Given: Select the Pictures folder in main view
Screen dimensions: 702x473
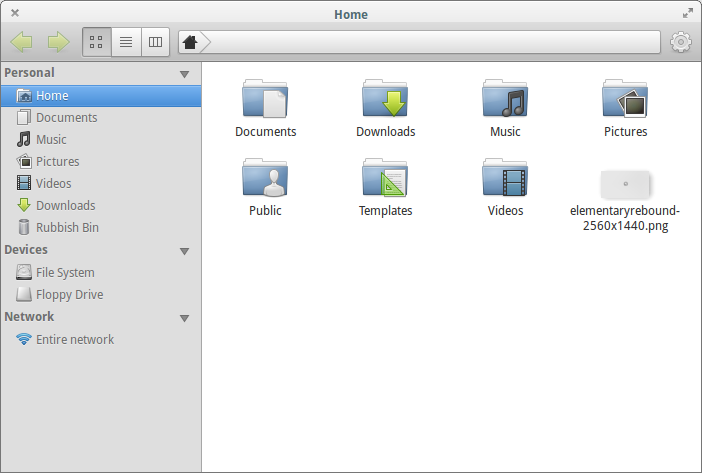Looking at the screenshot, I should click(625, 98).
